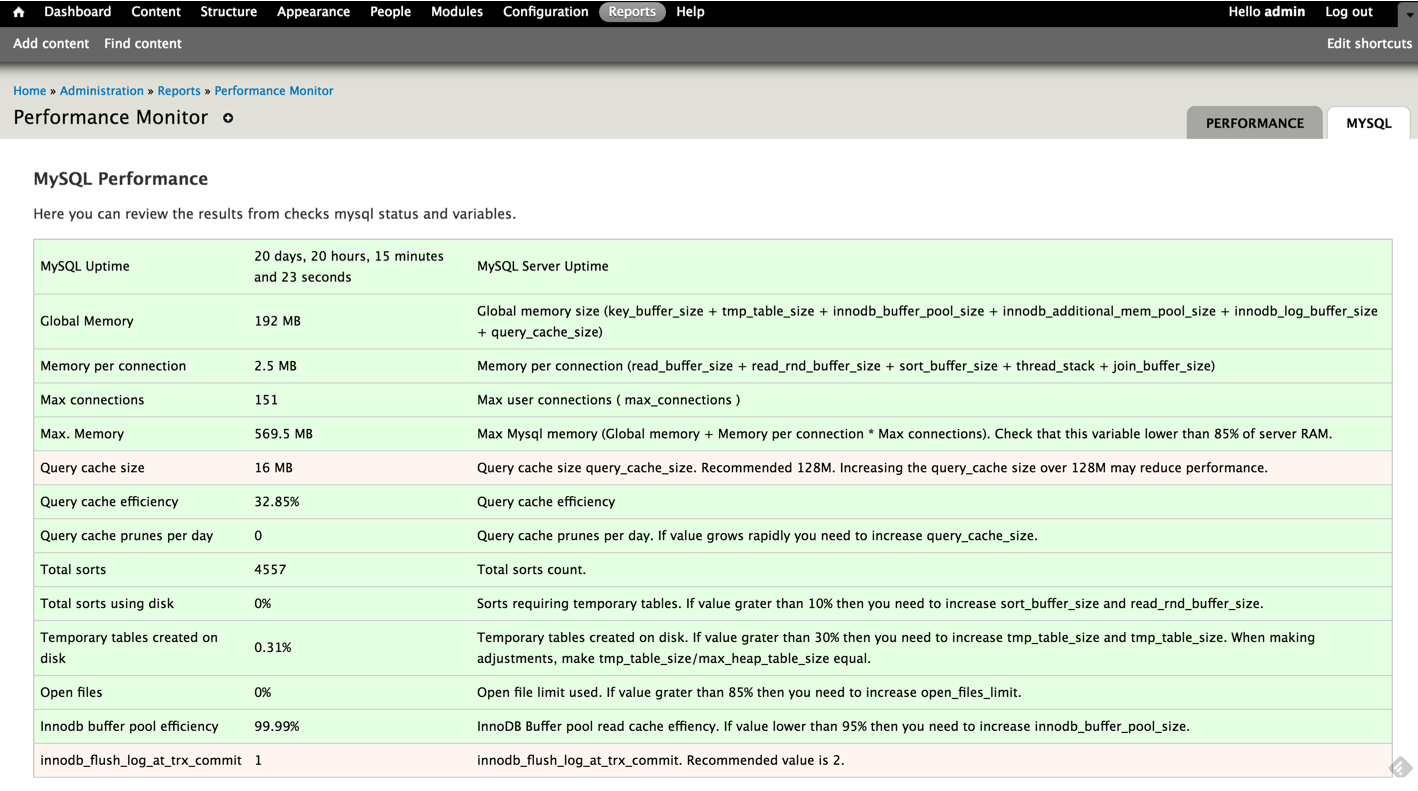Viewport: 1418px width, 791px height.
Task: Go to the Structure menu
Action: click(x=228, y=12)
